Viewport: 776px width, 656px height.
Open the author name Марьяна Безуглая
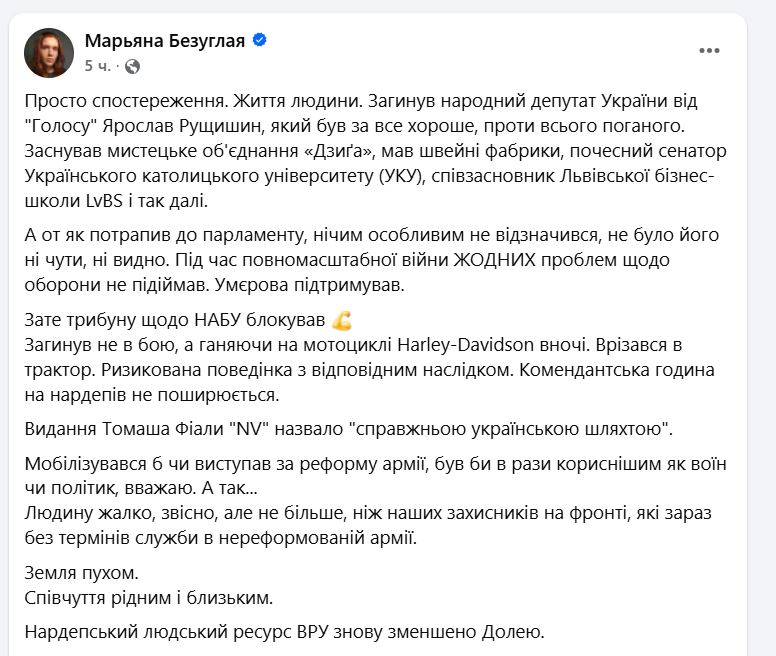pos(164,41)
